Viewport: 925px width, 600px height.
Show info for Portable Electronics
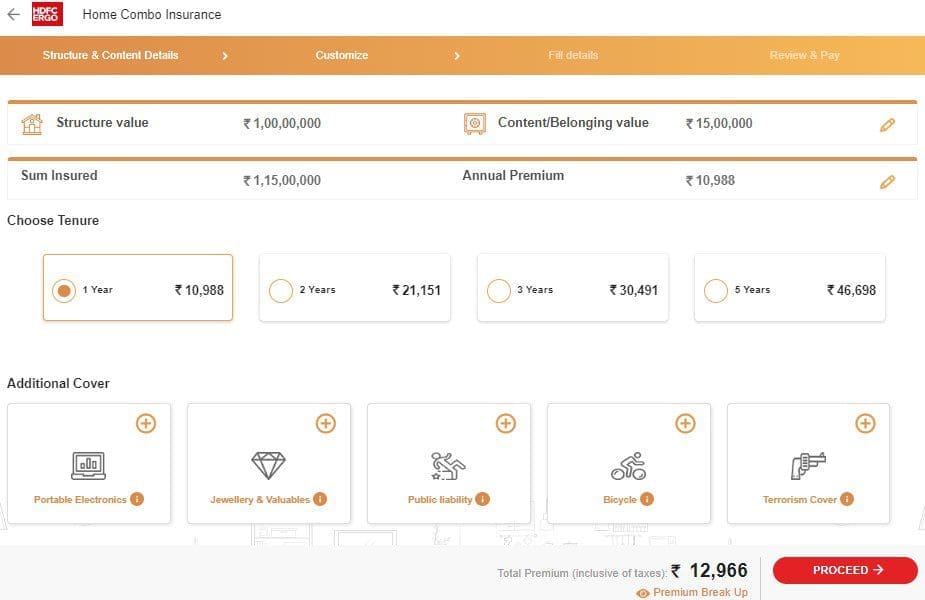coord(137,499)
